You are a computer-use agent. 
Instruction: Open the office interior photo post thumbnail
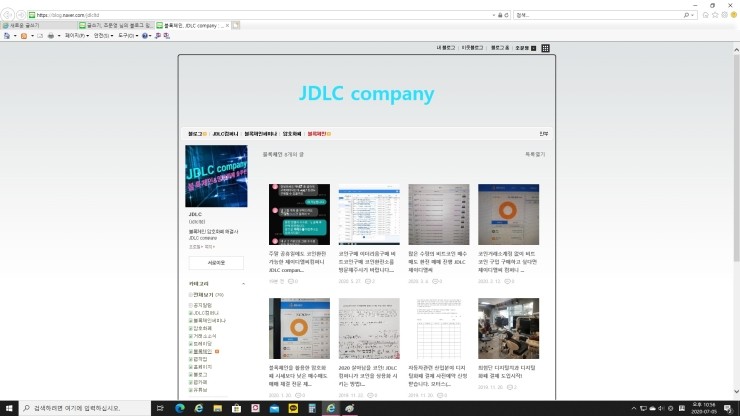click(x=508, y=328)
